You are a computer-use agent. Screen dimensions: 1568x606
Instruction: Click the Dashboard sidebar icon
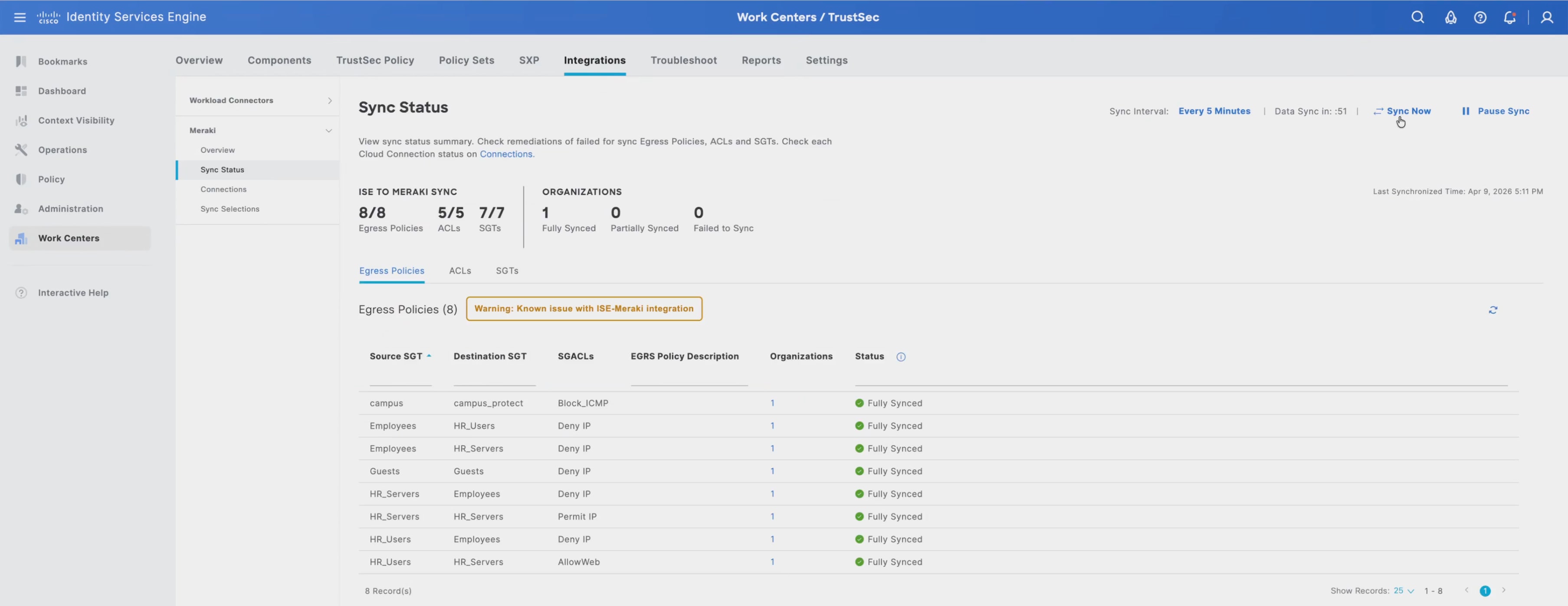point(21,91)
